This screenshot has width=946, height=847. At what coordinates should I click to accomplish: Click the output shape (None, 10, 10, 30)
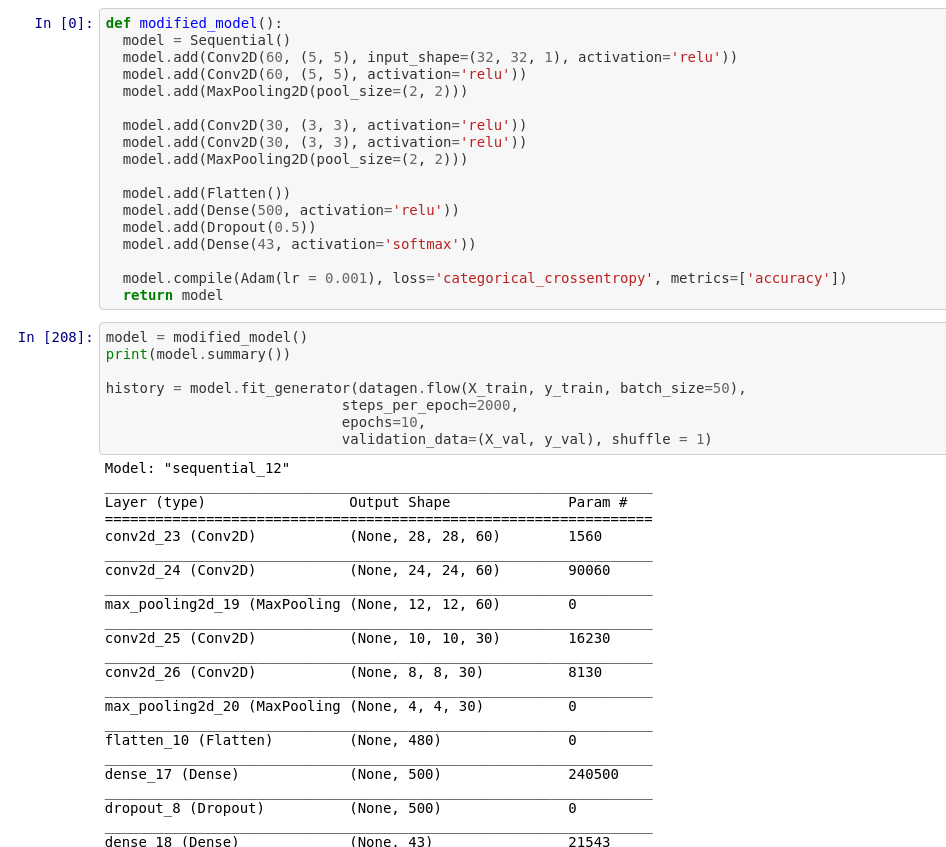pyautogui.click(x=425, y=638)
